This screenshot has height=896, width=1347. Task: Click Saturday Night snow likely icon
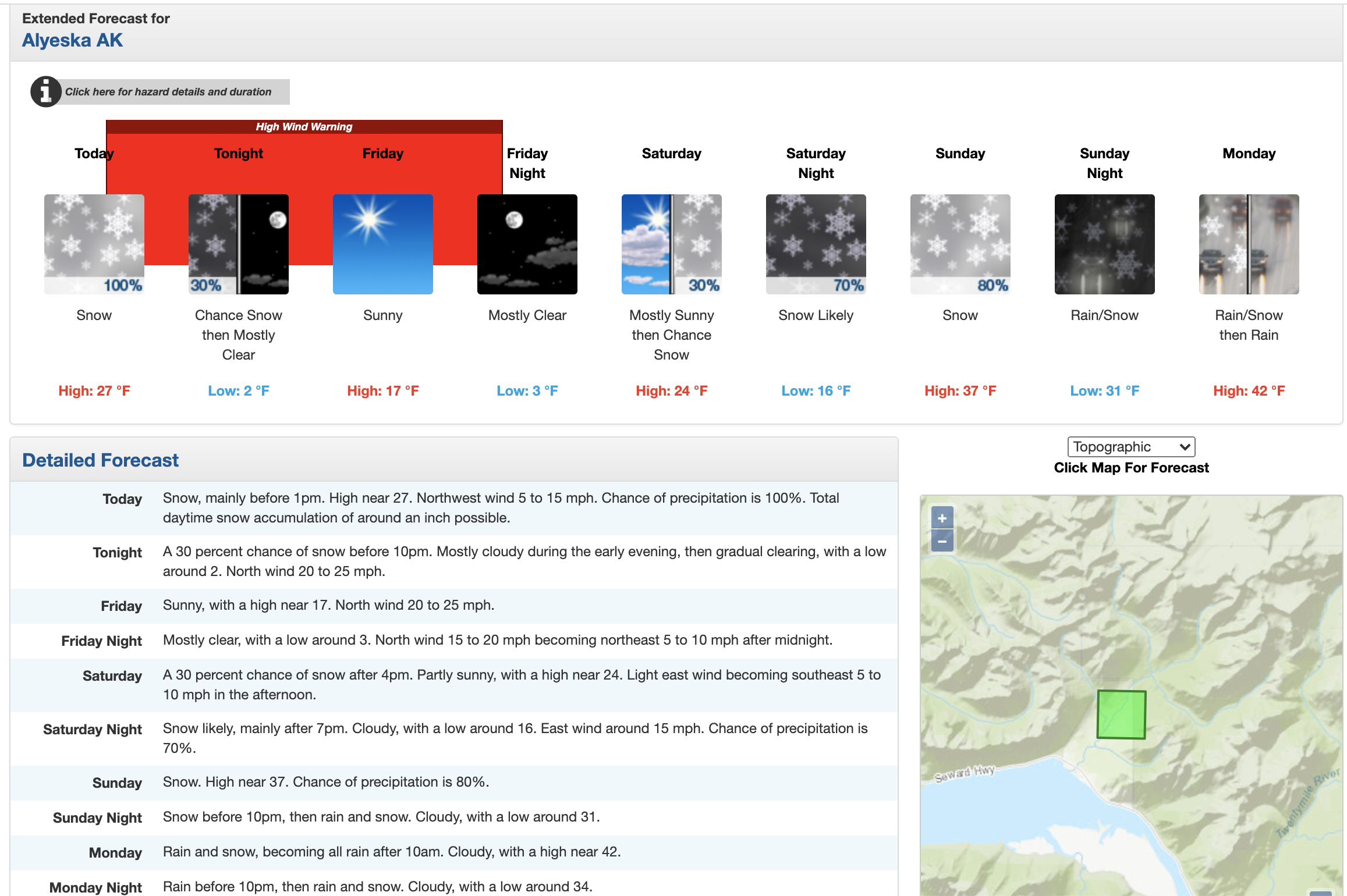coord(816,244)
